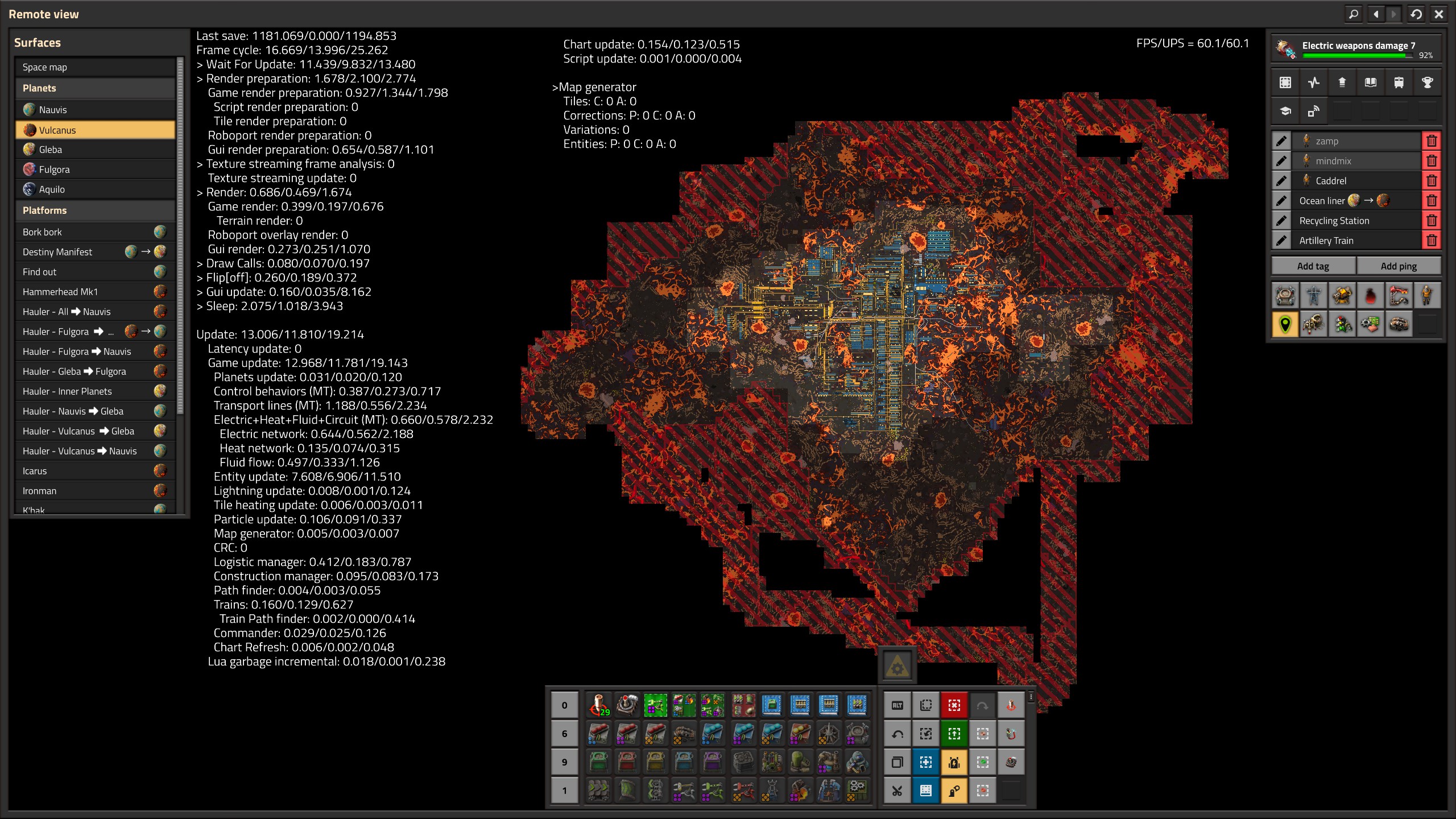Open Factoriopedia open-book icon
The image size is (1456, 819).
click(1370, 82)
